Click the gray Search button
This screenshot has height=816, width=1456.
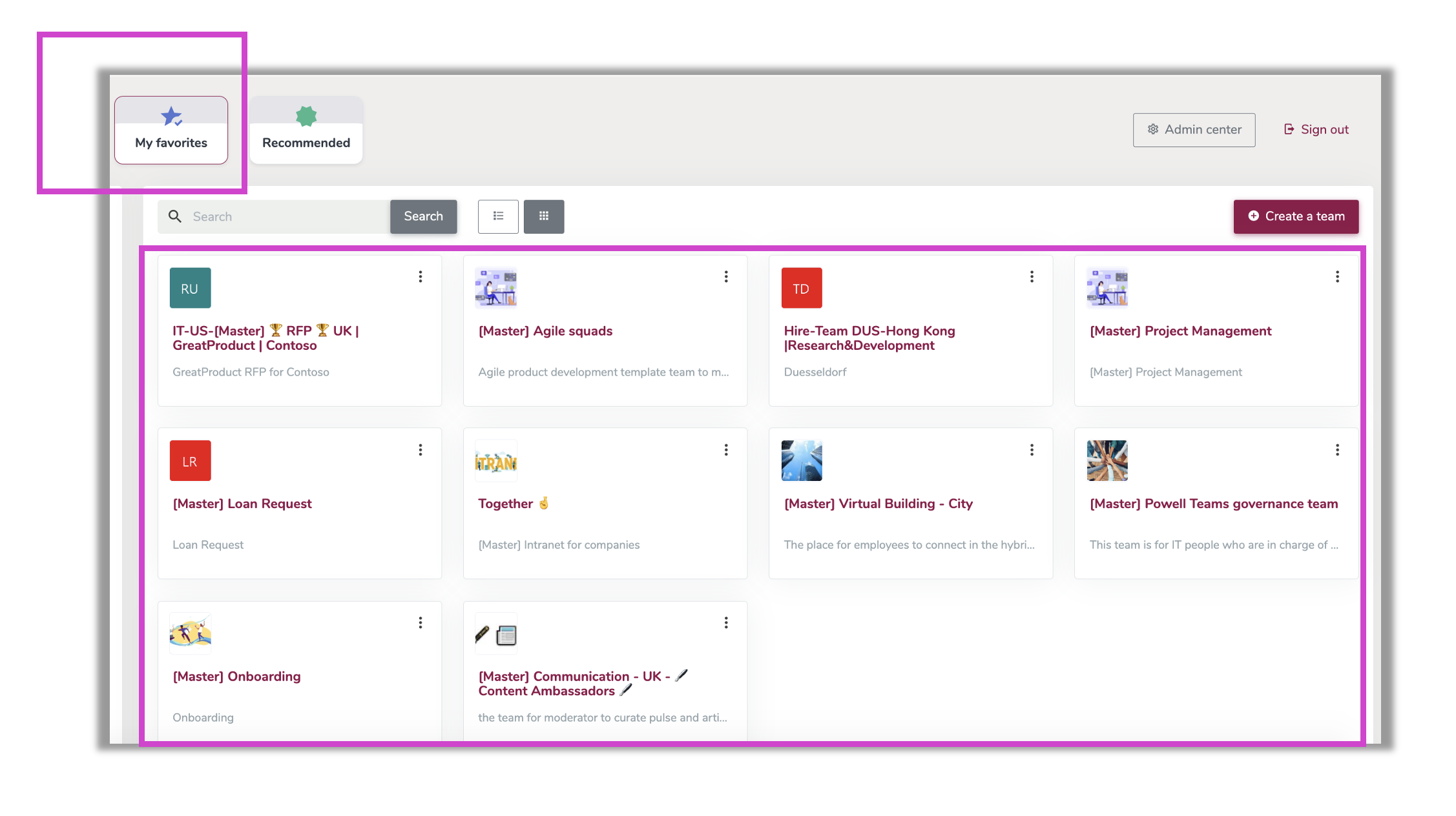pos(423,216)
